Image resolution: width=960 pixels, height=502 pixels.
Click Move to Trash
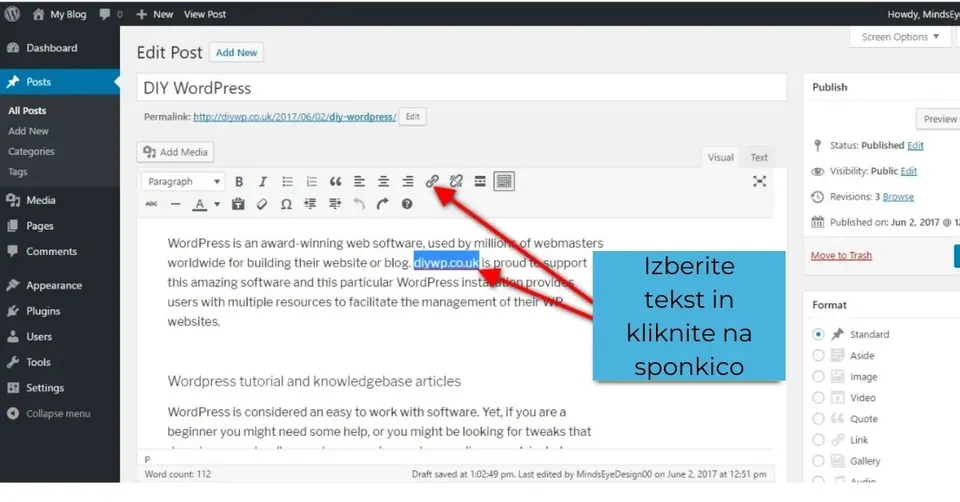841,255
